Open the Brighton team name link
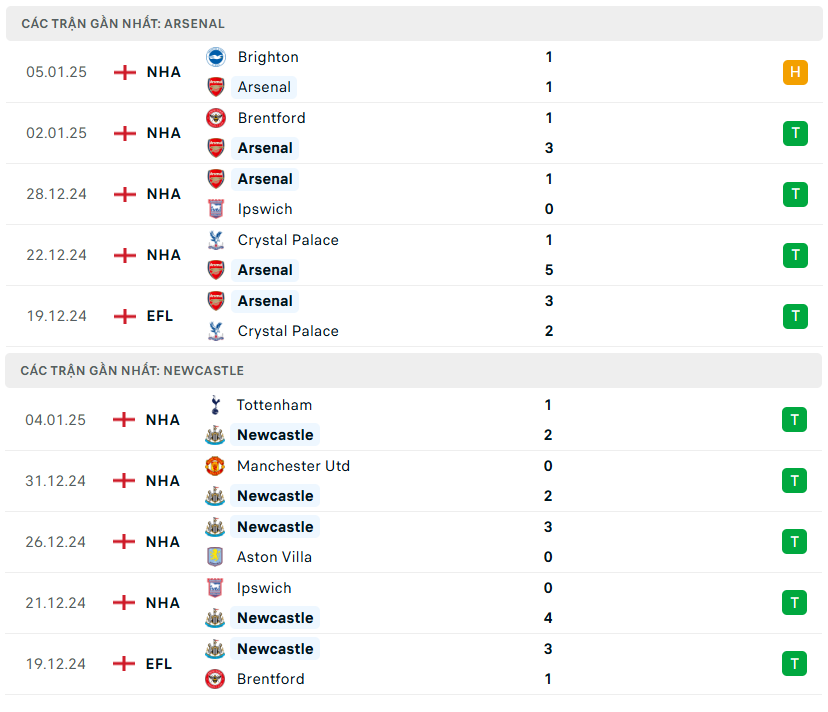828x712 pixels. point(268,57)
